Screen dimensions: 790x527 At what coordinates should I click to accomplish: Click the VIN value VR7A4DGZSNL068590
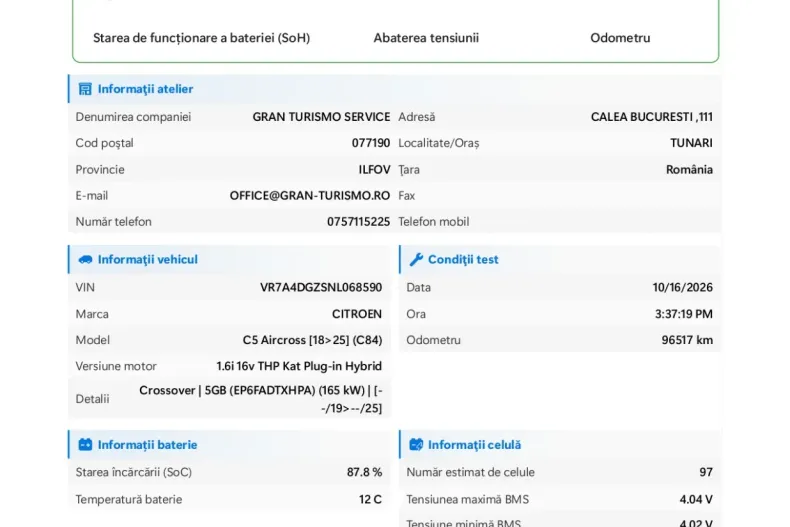[321, 287]
